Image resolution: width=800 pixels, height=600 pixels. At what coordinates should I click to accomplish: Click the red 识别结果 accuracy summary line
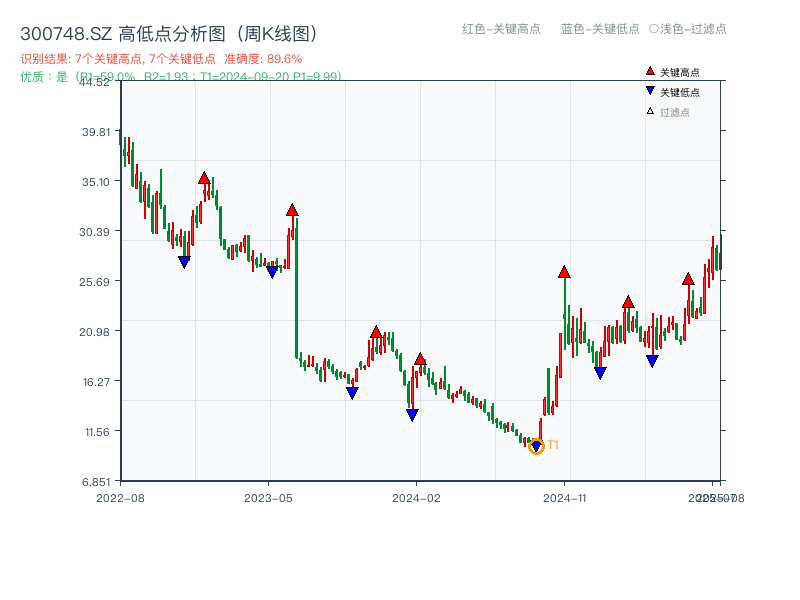(161, 59)
